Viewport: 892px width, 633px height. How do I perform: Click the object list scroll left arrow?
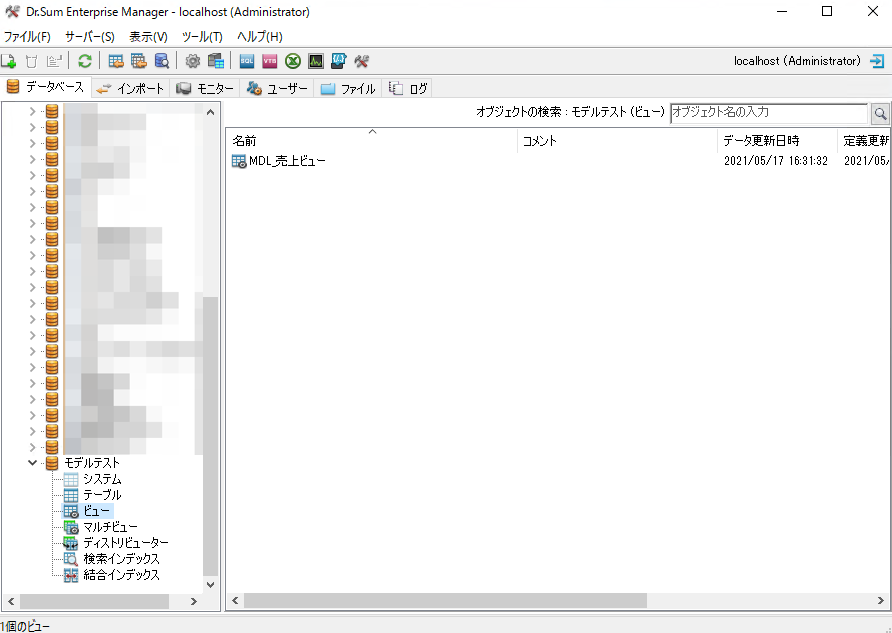(235, 600)
